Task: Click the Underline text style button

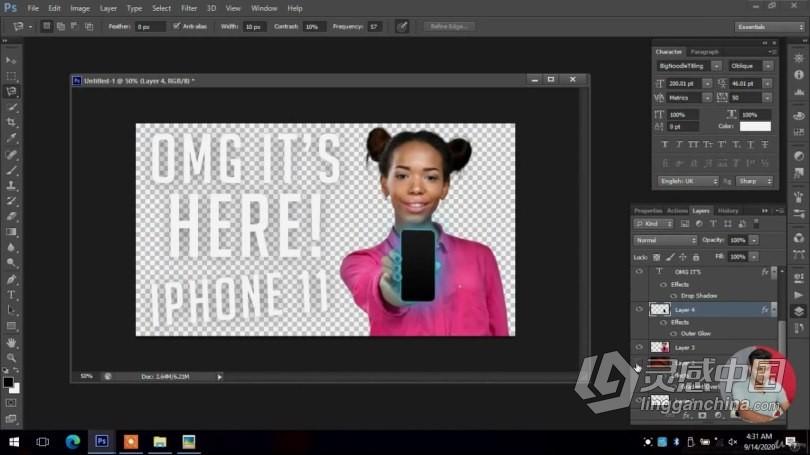Action: point(751,145)
